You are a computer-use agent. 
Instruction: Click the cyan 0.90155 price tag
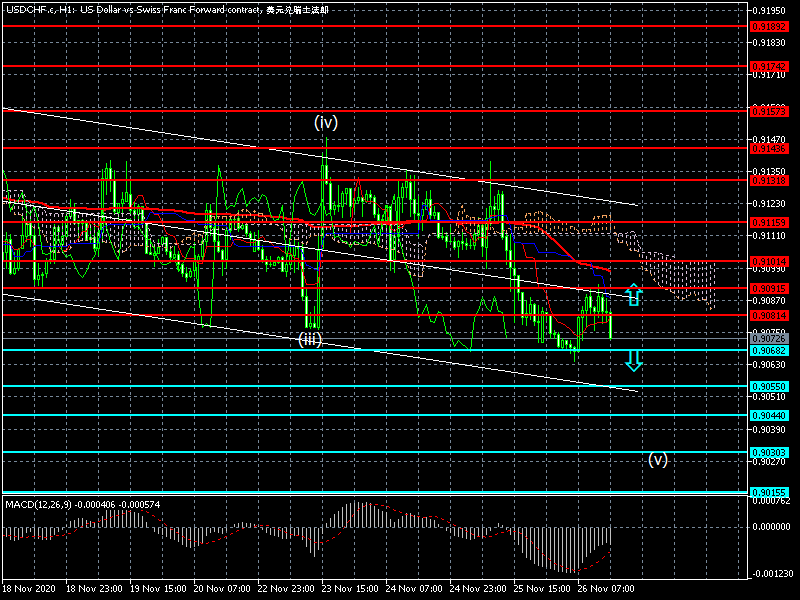click(x=769, y=492)
